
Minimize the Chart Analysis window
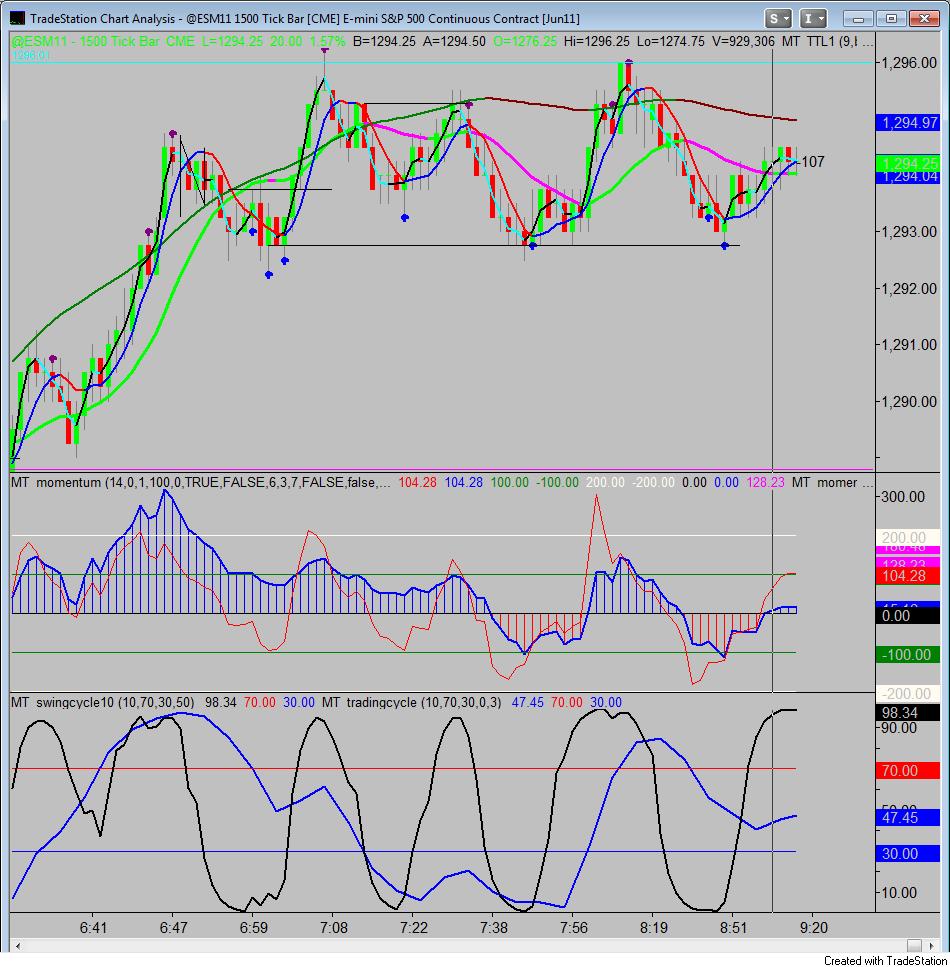(x=858, y=19)
